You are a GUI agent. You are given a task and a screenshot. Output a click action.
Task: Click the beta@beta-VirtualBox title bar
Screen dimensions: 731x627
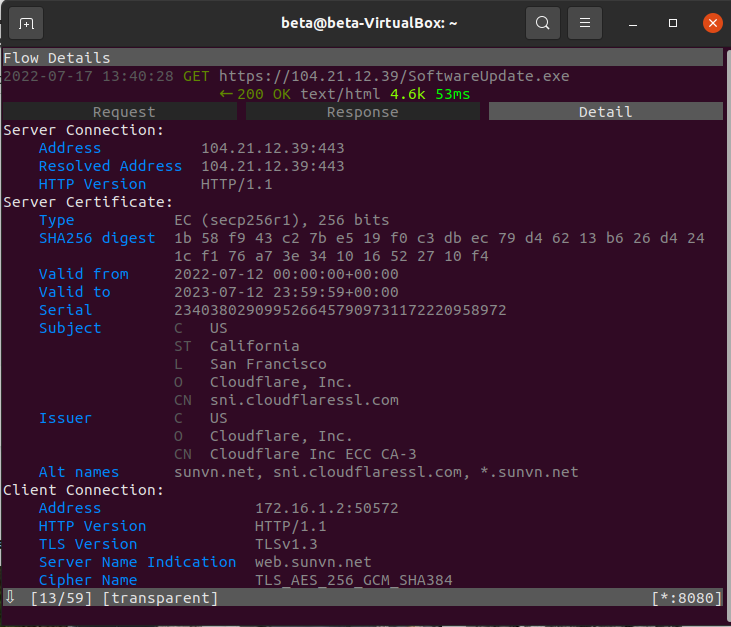point(369,23)
